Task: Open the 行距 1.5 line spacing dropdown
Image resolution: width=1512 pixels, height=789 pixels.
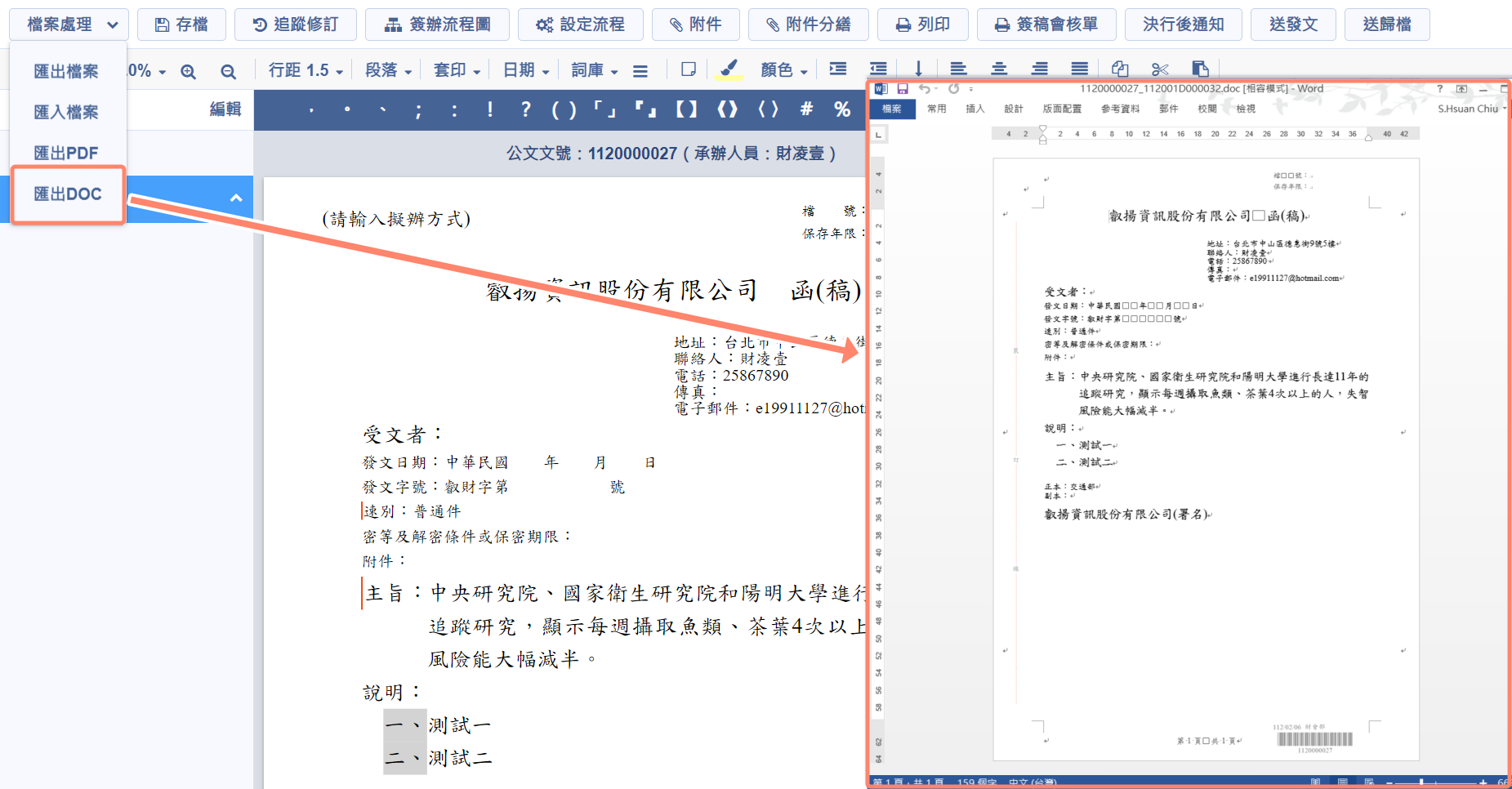Action: [x=306, y=70]
